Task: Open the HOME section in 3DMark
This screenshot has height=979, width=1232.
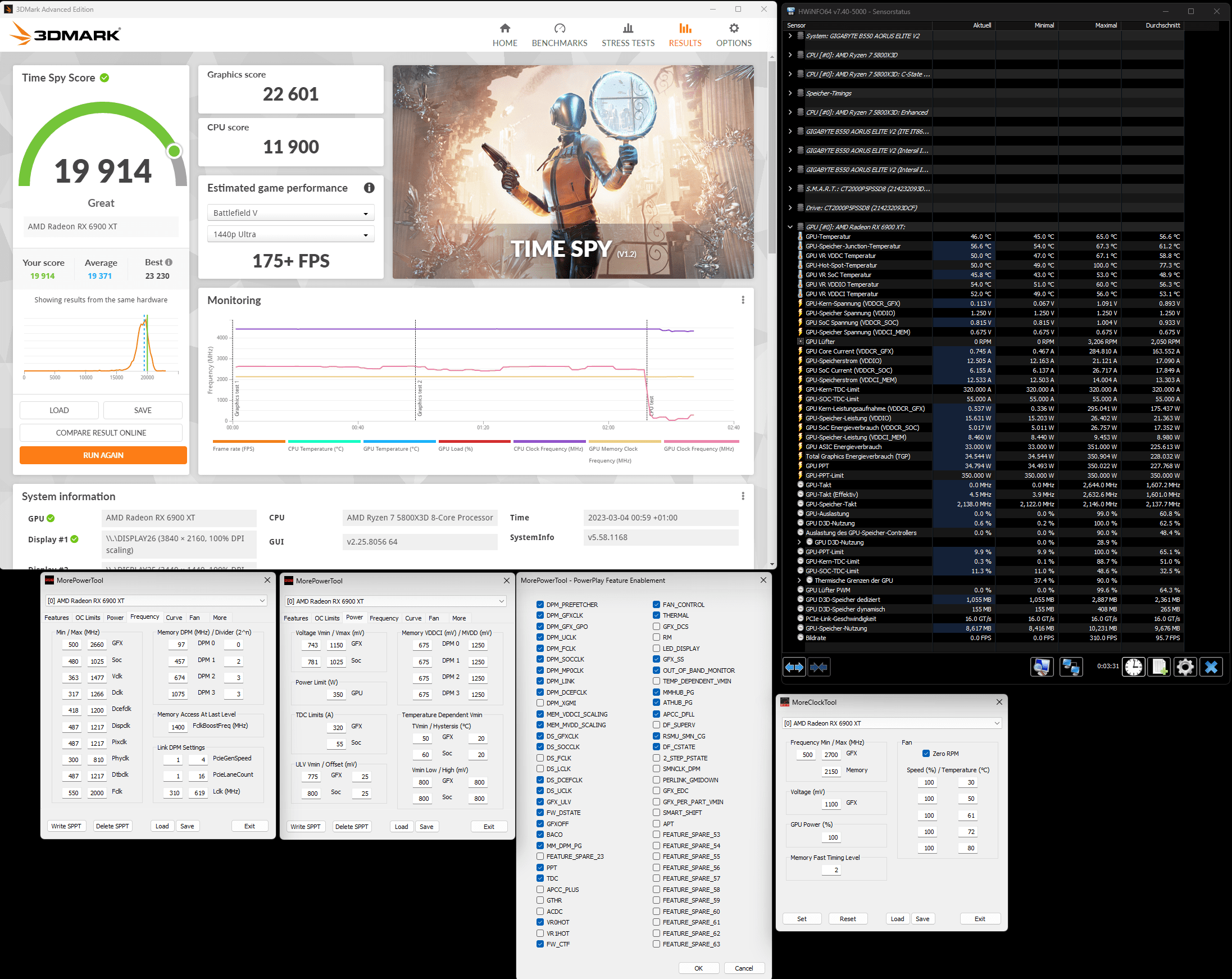Action: tap(504, 35)
